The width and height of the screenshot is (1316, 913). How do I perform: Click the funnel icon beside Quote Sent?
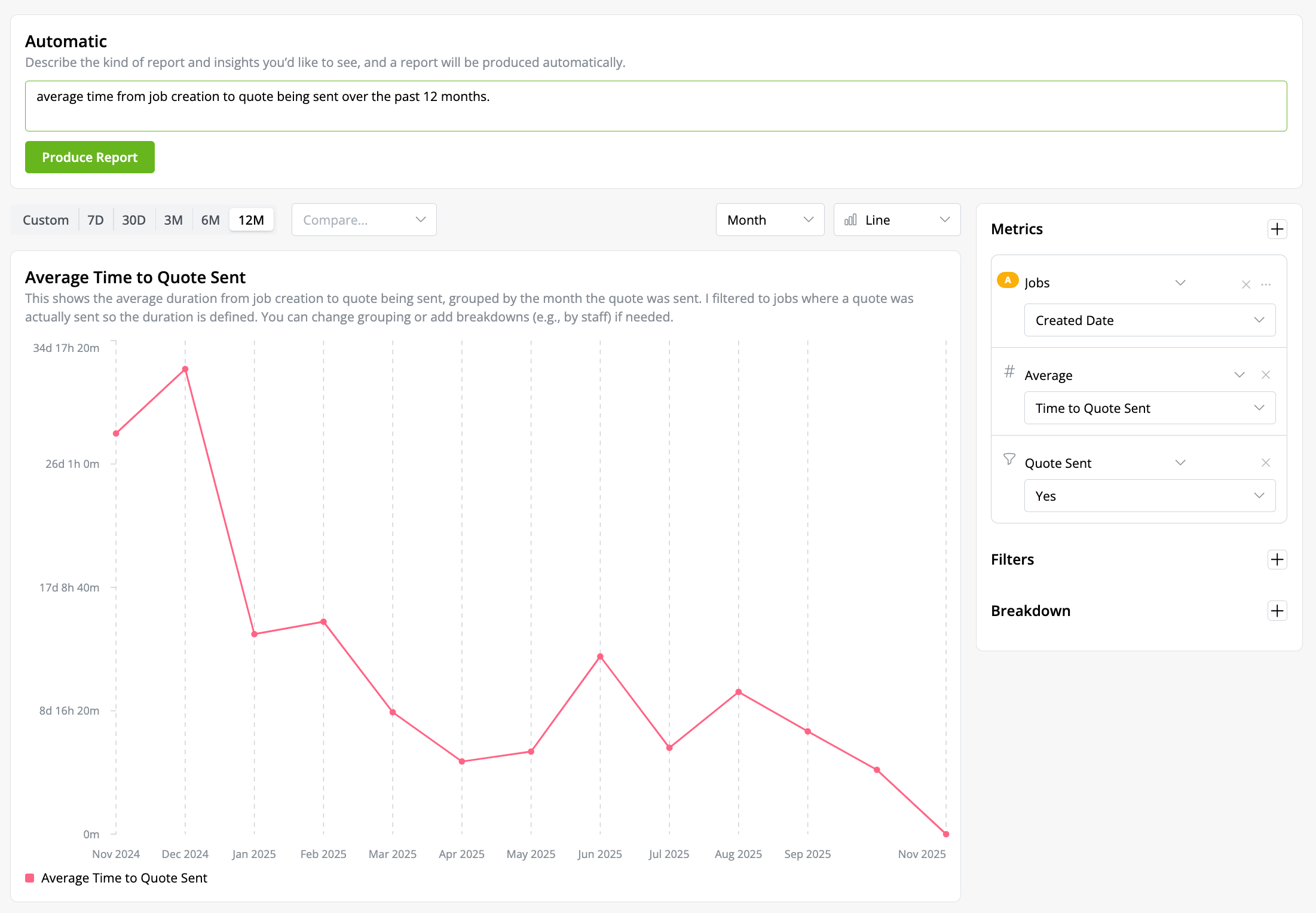pyautogui.click(x=1009, y=459)
